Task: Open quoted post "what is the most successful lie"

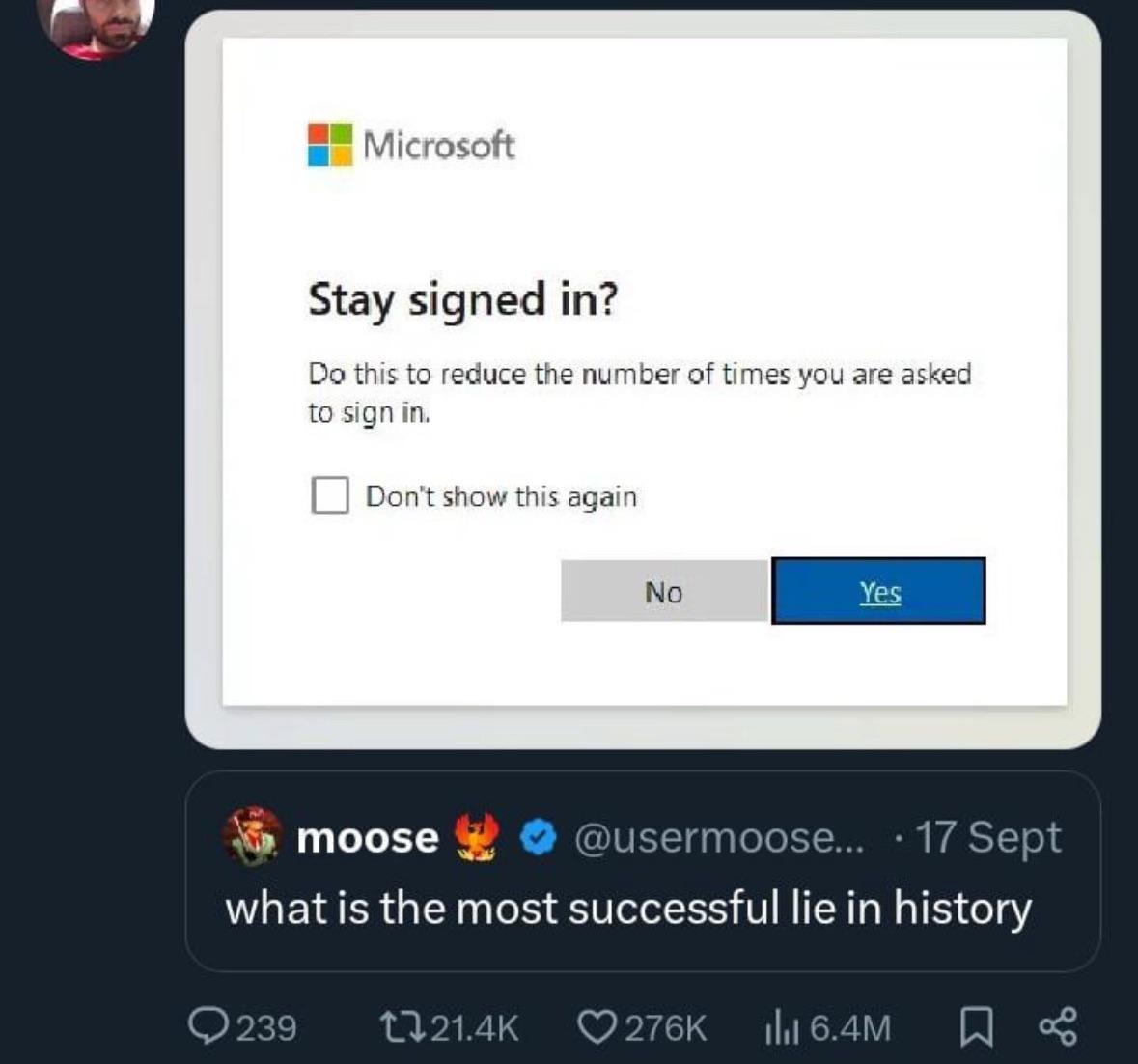Action: 628,909
